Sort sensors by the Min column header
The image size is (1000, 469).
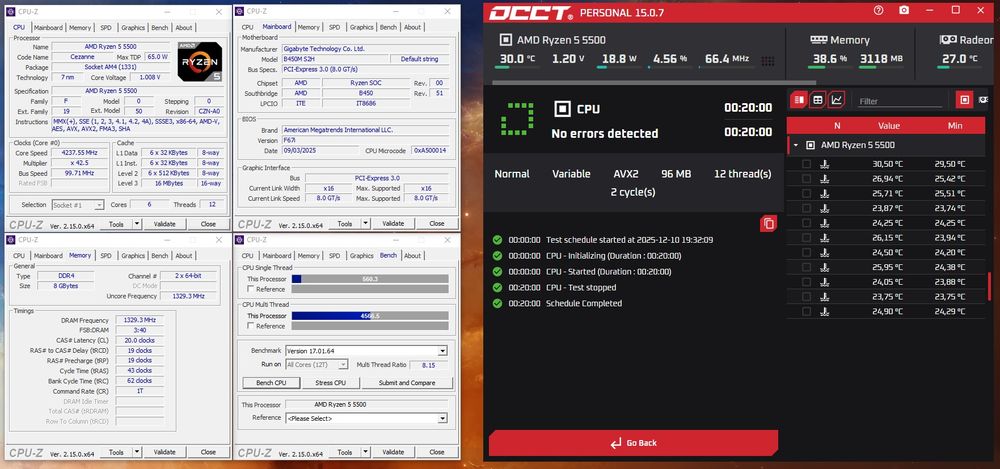click(x=955, y=126)
